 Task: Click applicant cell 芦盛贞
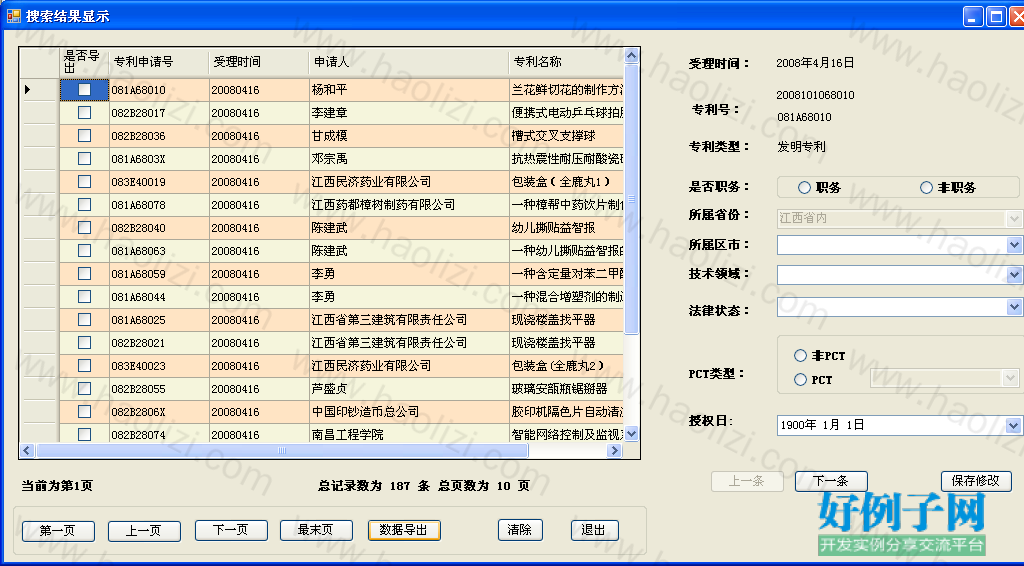pyautogui.click(x=408, y=388)
